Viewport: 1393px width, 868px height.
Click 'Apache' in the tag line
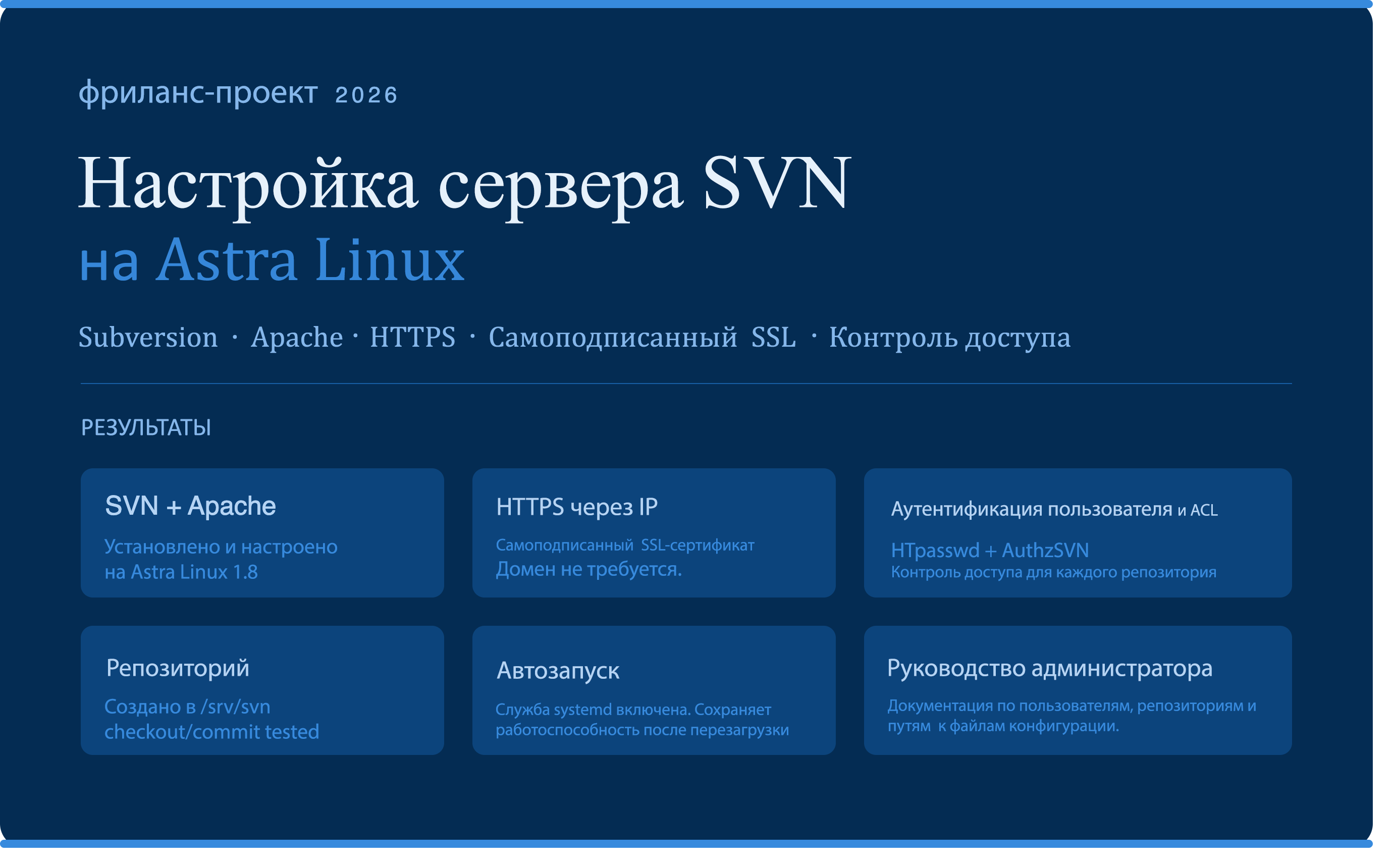tap(297, 338)
